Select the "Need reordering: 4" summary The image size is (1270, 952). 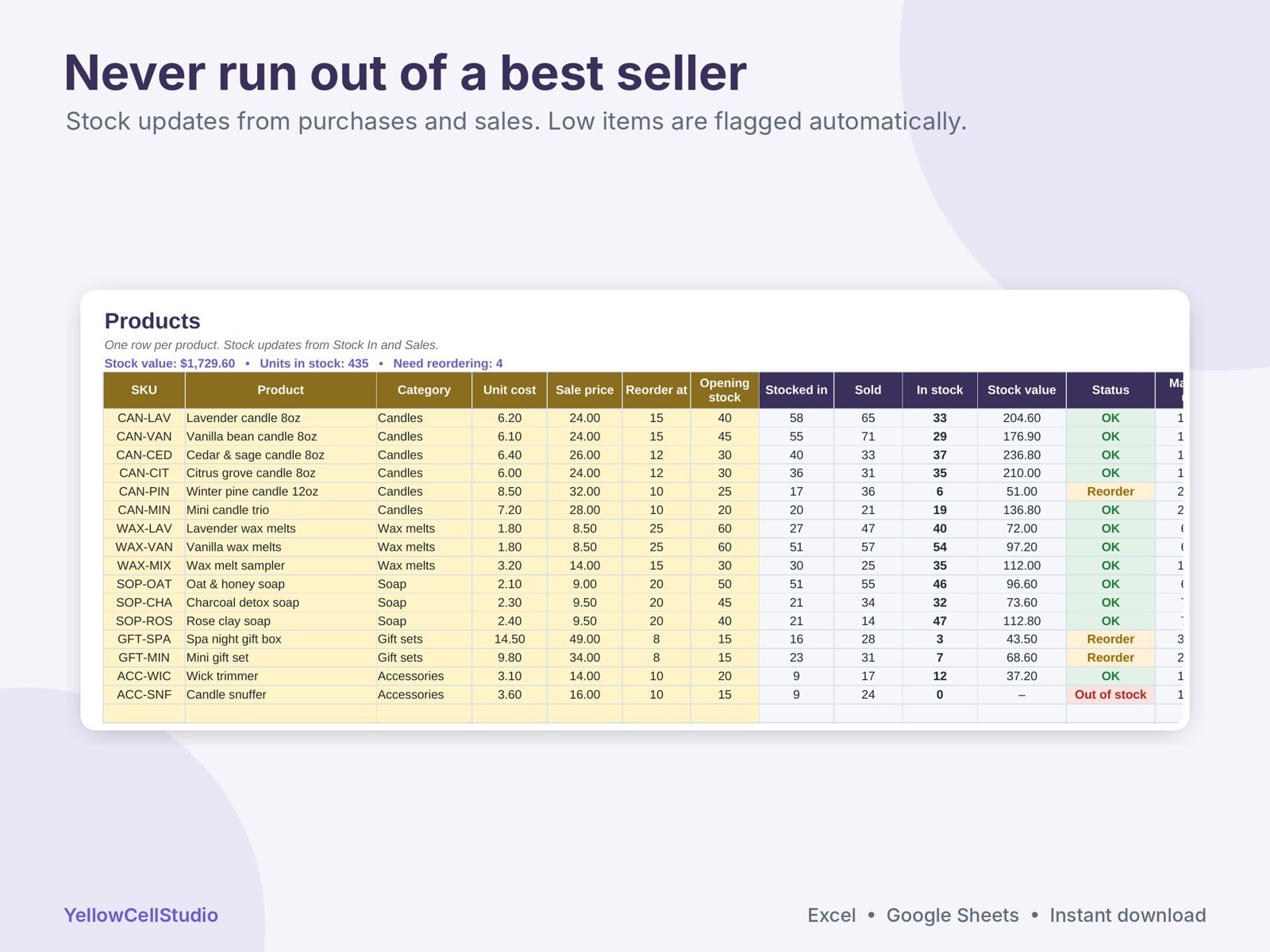448,363
